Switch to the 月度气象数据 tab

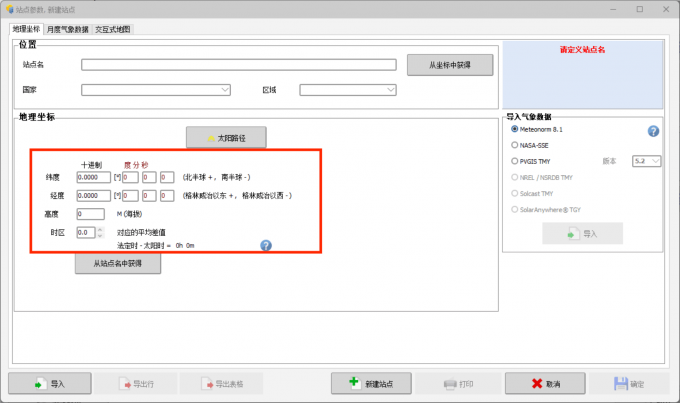[67, 29]
